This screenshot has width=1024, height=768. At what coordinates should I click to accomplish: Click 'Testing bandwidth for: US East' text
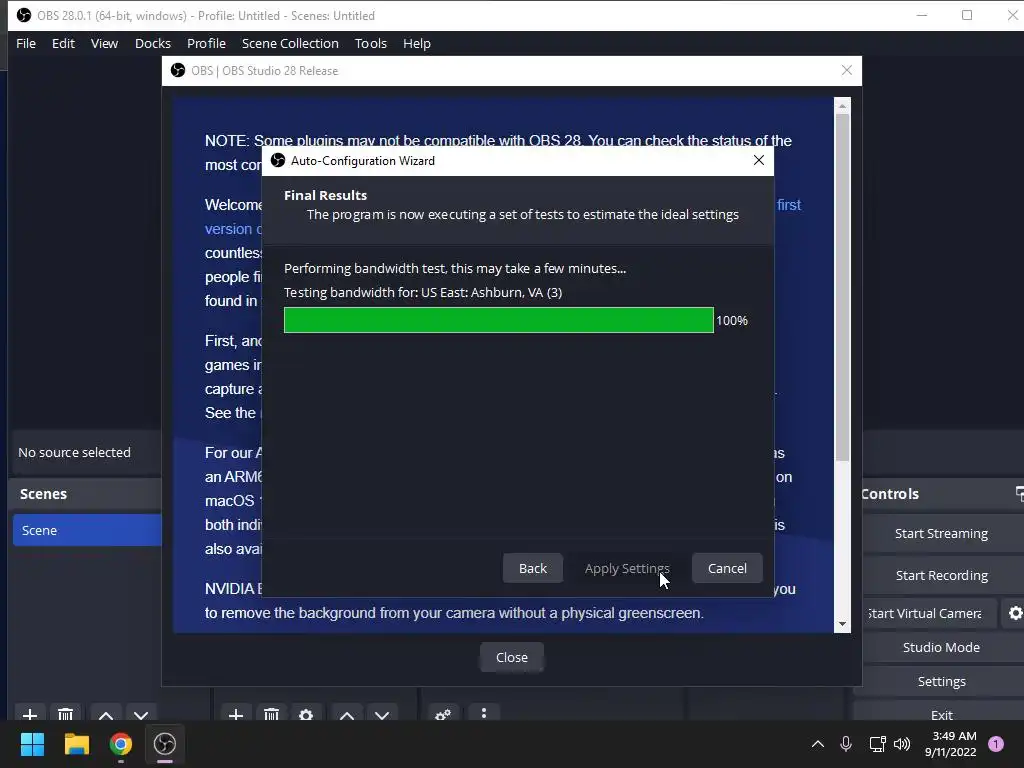tap(423, 292)
